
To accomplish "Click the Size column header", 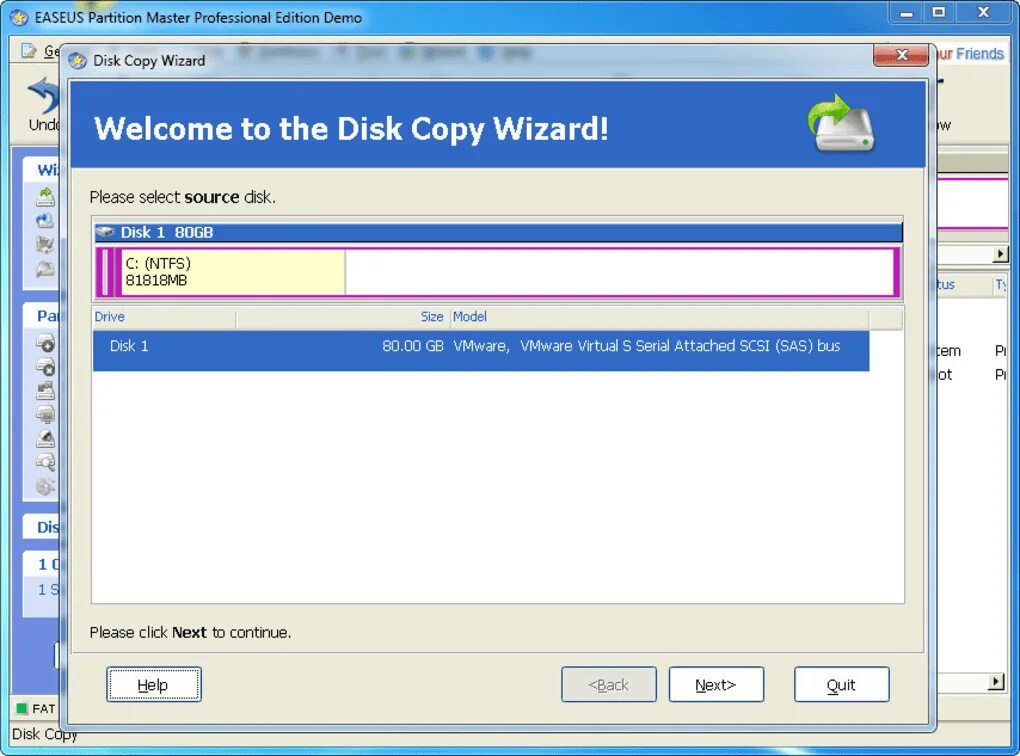I will pyautogui.click(x=342, y=317).
